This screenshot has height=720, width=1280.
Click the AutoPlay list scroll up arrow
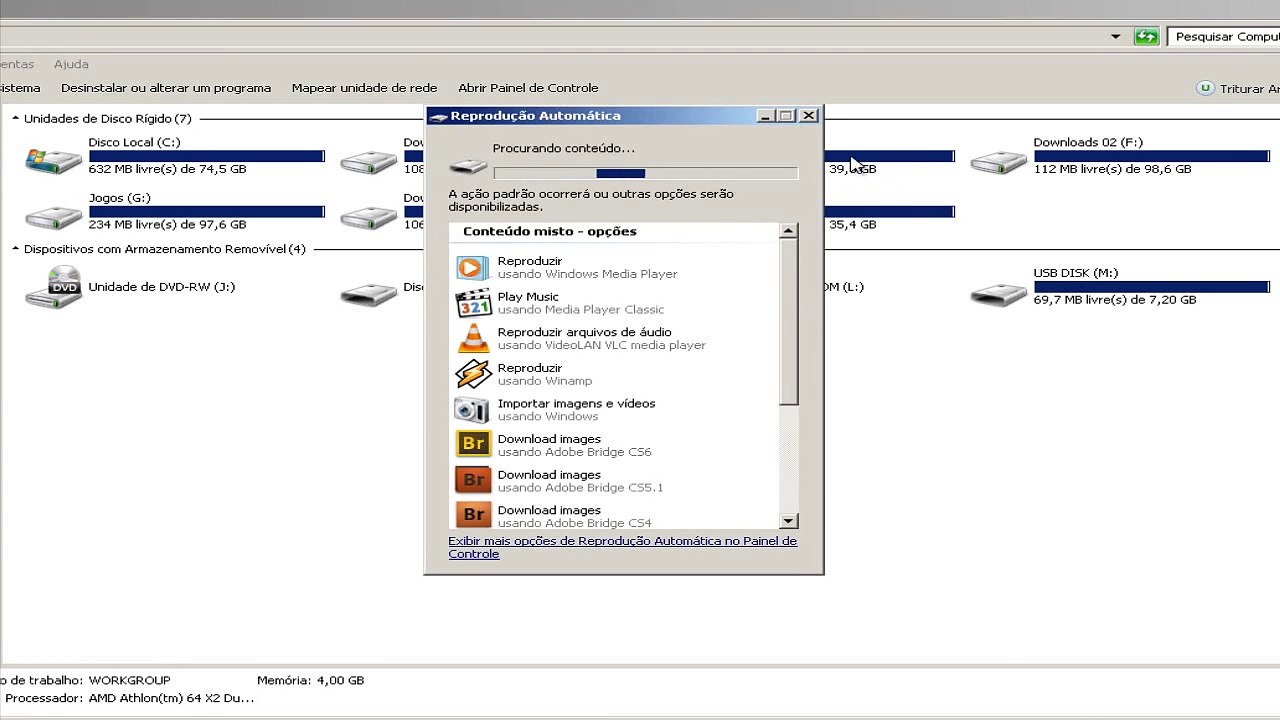pyautogui.click(x=788, y=231)
